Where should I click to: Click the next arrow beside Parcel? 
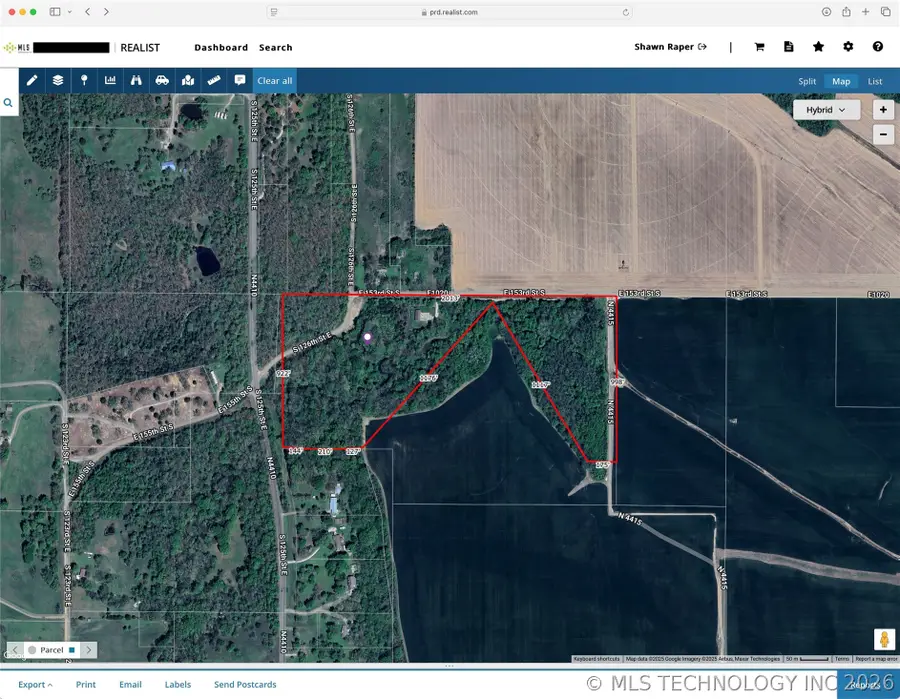pyautogui.click(x=90, y=650)
